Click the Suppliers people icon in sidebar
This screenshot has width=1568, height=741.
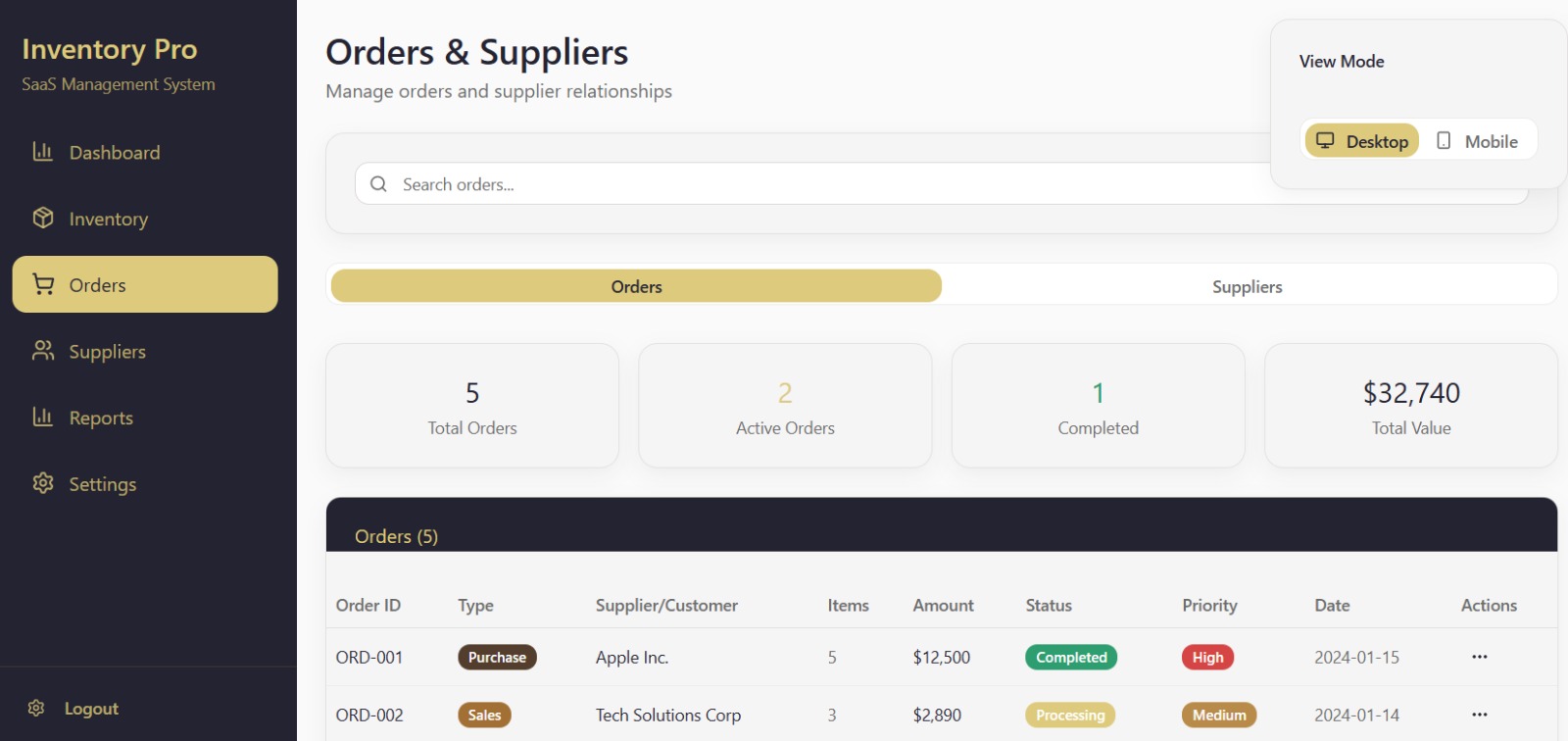pyautogui.click(x=42, y=351)
